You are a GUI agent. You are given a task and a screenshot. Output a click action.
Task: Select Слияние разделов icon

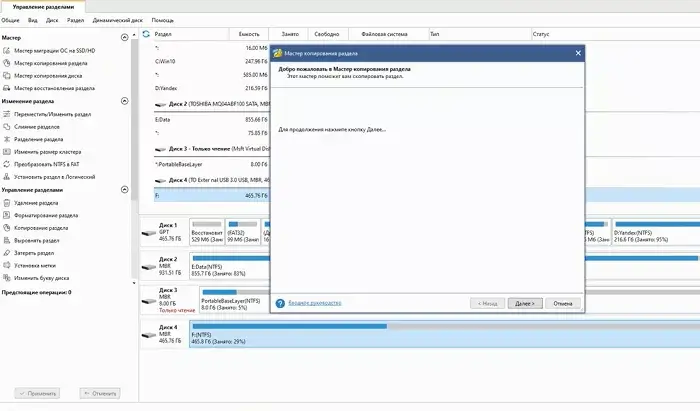[x=7, y=127]
